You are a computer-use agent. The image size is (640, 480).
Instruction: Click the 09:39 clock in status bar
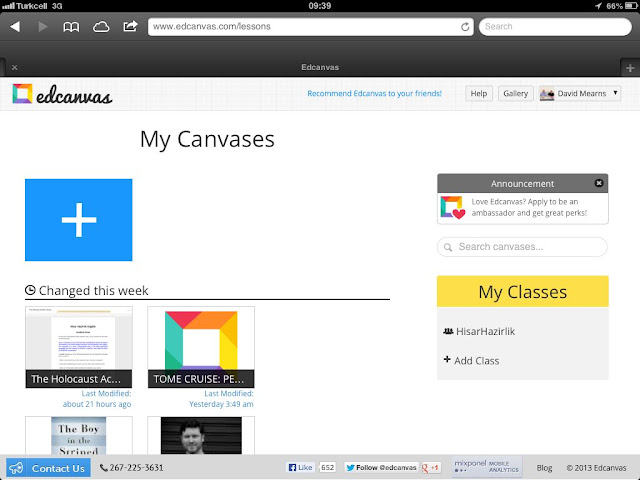click(x=320, y=6)
